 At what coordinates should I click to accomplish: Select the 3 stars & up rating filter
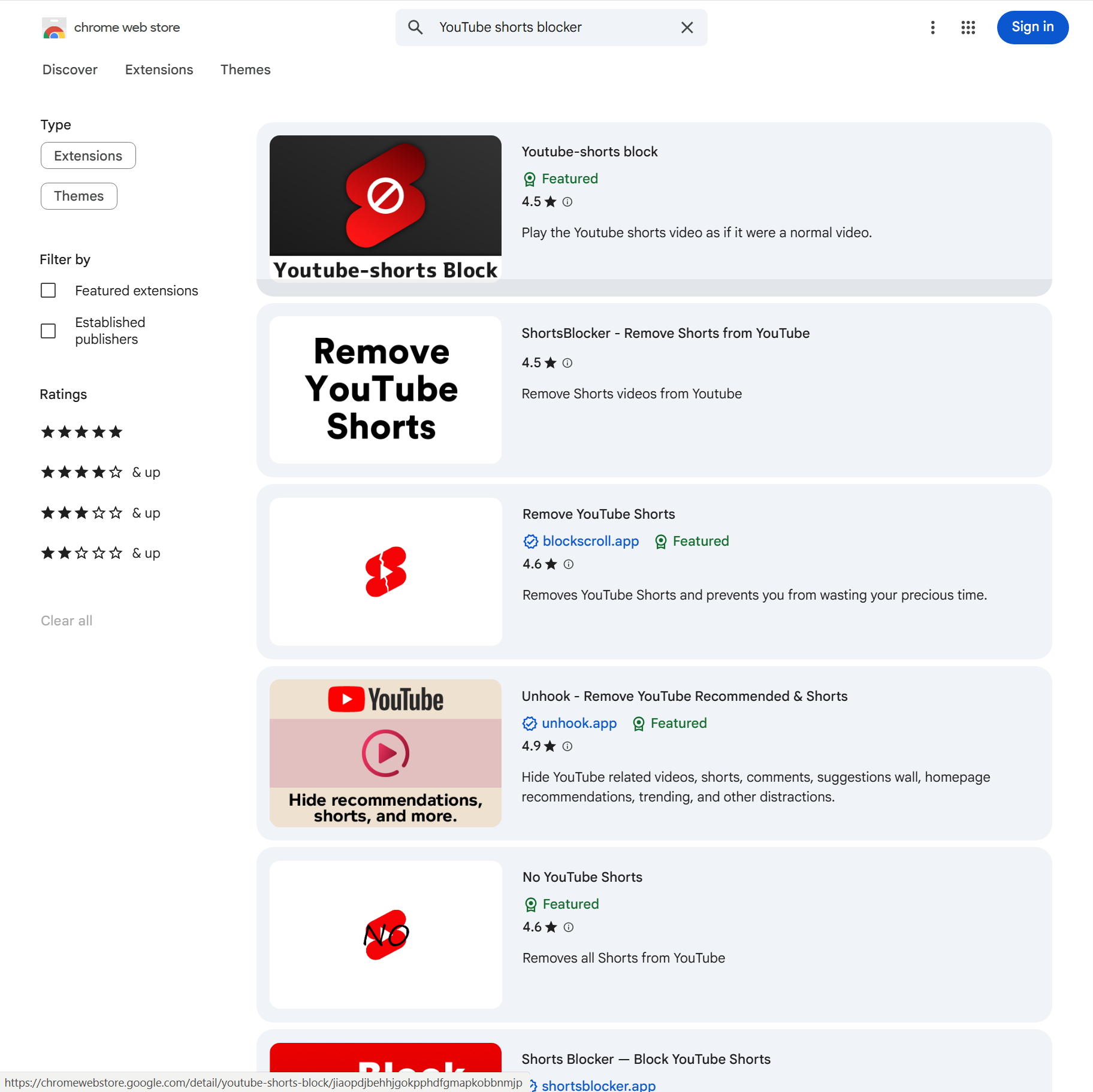[100, 513]
